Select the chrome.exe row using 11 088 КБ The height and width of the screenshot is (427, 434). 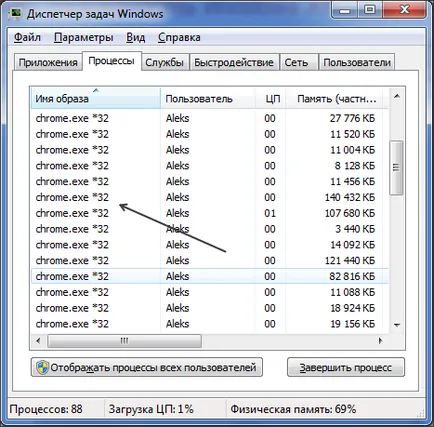pos(209,292)
